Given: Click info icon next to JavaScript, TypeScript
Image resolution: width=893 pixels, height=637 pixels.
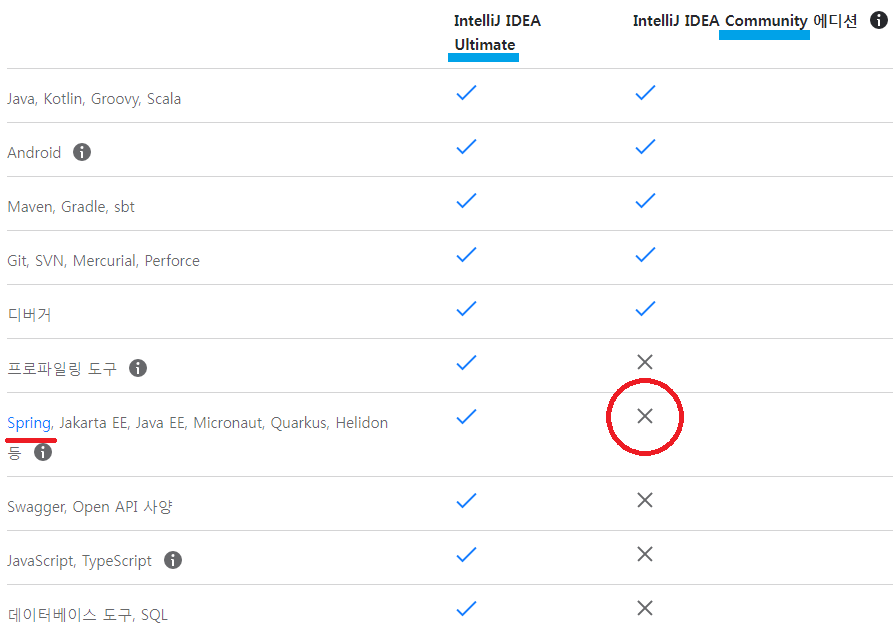Looking at the screenshot, I should pyautogui.click(x=173, y=560).
